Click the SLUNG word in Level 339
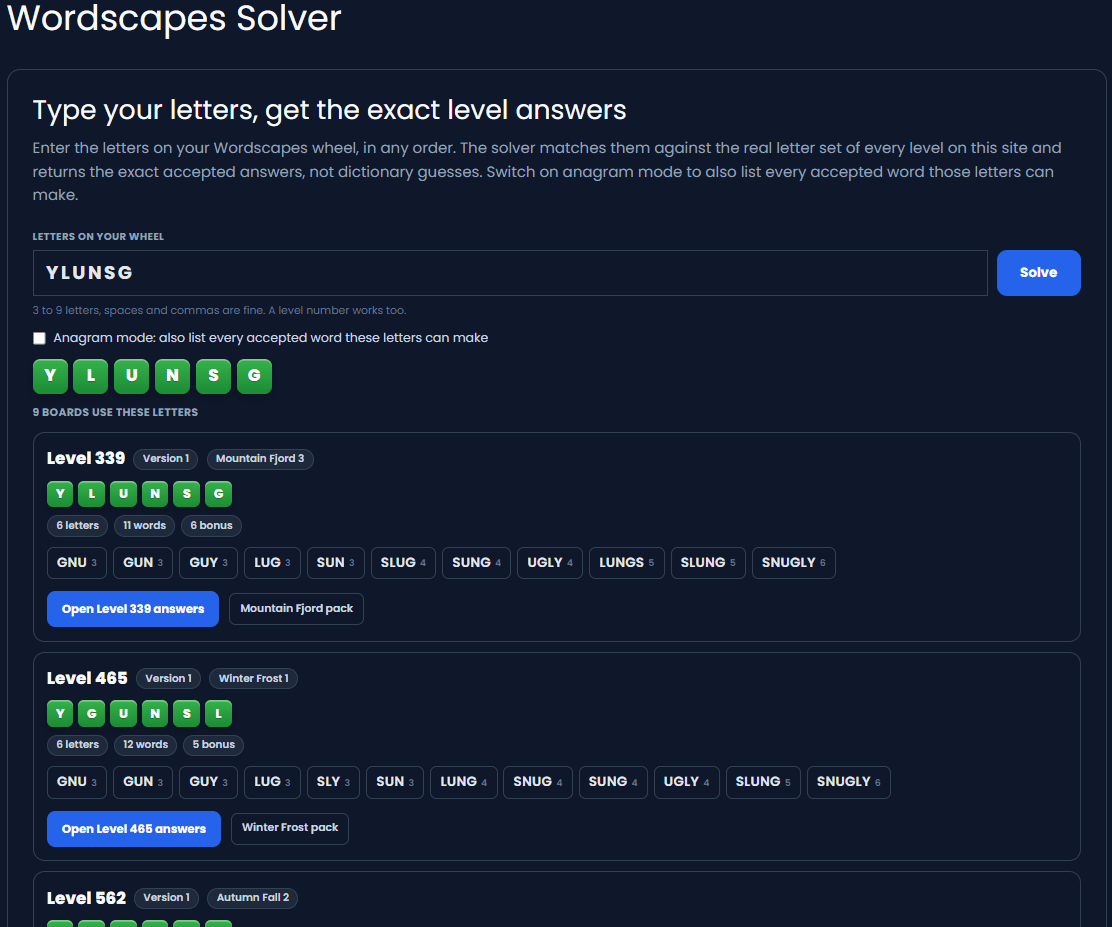Screen dimensions: 1112x927 (708, 563)
